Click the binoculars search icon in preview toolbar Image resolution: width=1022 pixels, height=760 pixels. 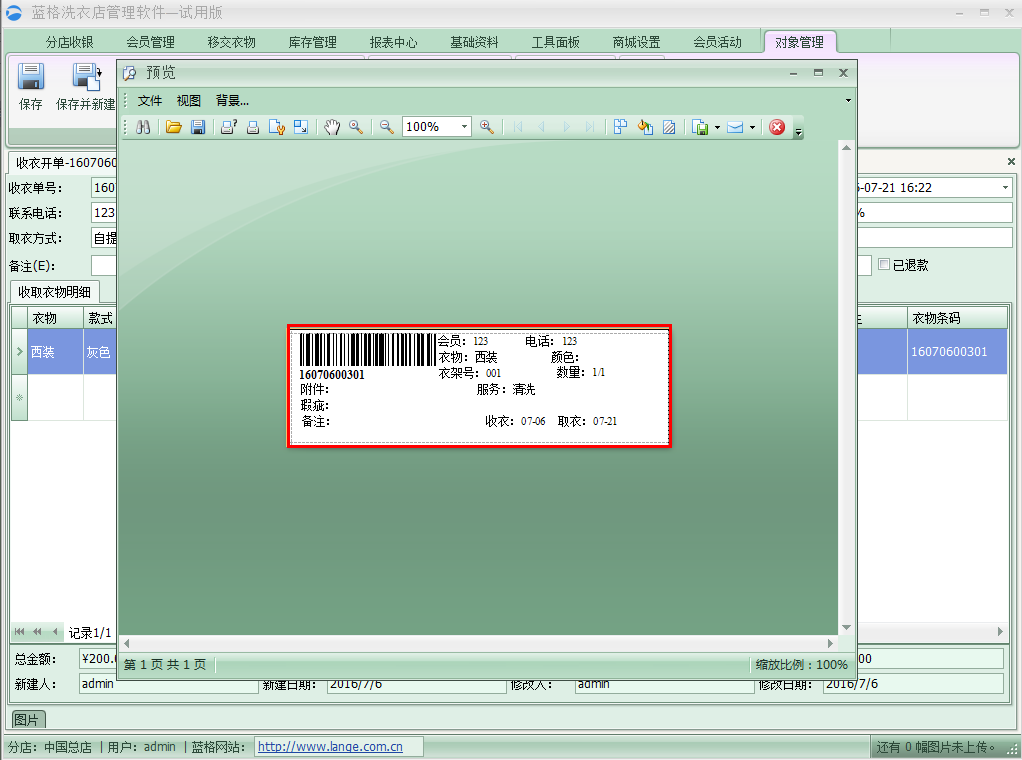click(x=143, y=127)
